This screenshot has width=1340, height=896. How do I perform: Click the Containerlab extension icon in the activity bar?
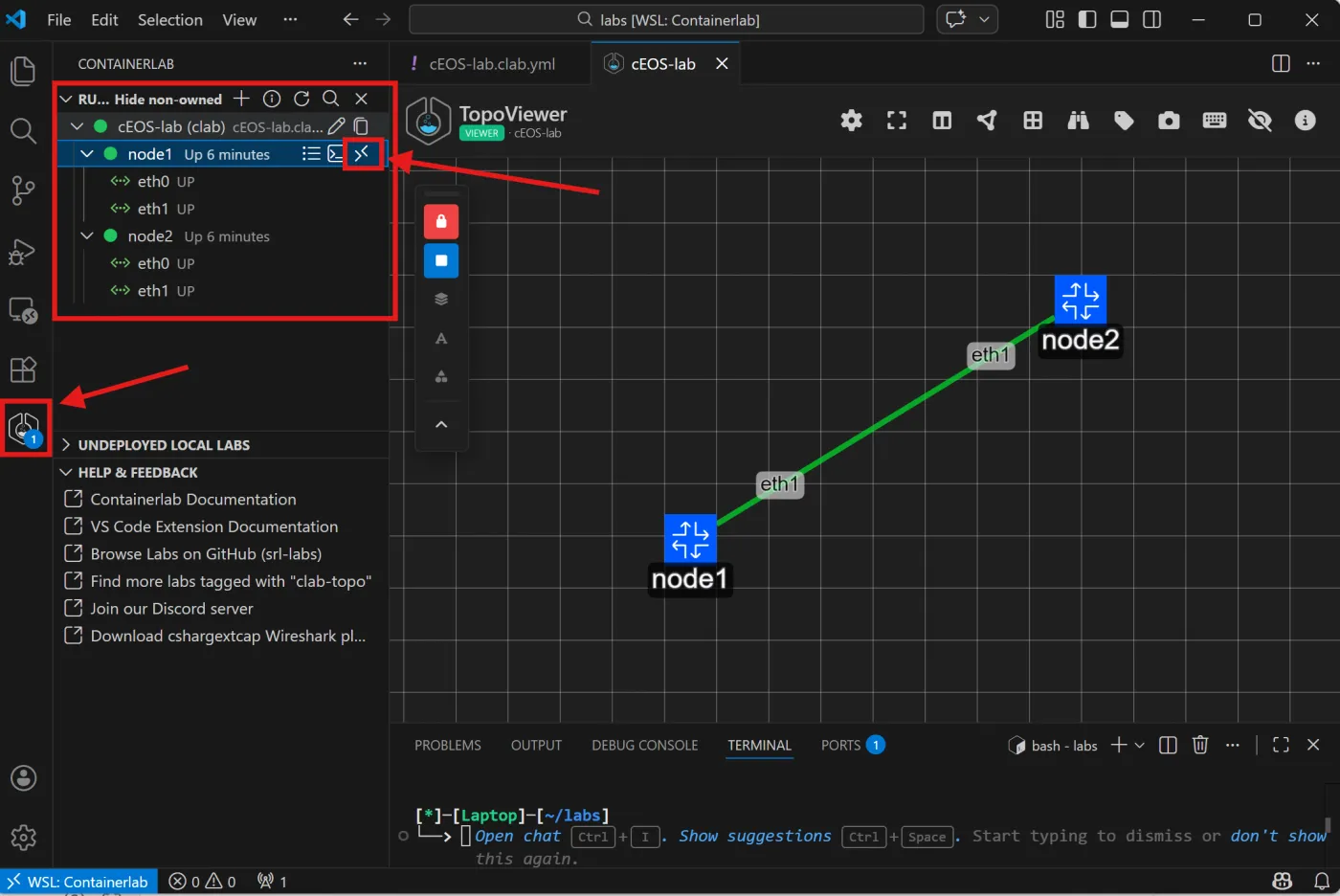[x=24, y=426]
